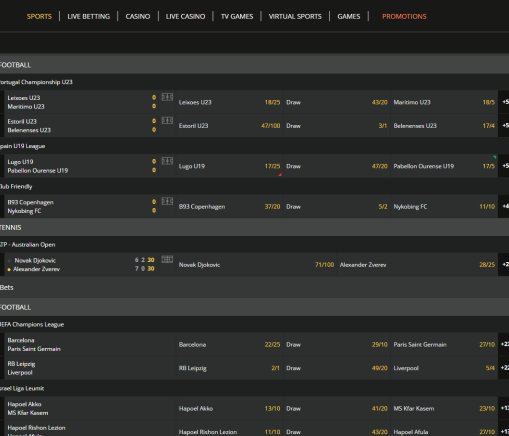Viewport: 509px width, 436px height.
Task: Open TV GAMES tab
Action: click(x=237, y=16)
